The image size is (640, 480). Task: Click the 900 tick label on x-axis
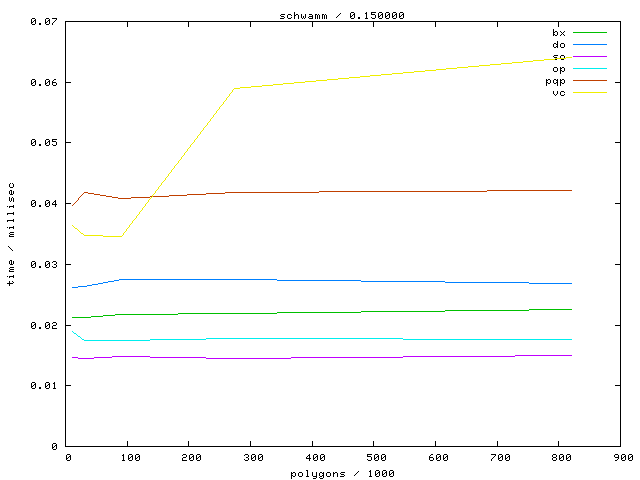coord(622,457)
